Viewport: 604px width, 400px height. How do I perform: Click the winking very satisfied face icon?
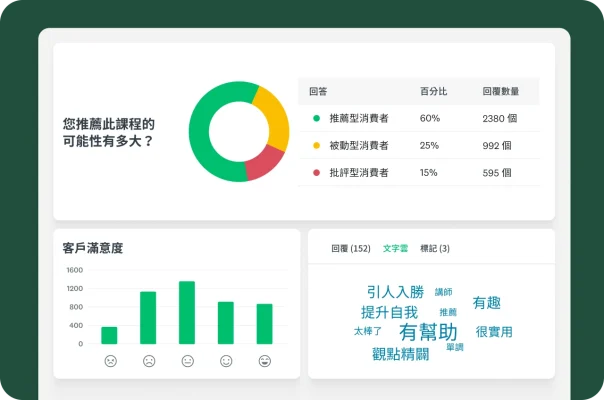pyautogui.click(x=265, y=361)
